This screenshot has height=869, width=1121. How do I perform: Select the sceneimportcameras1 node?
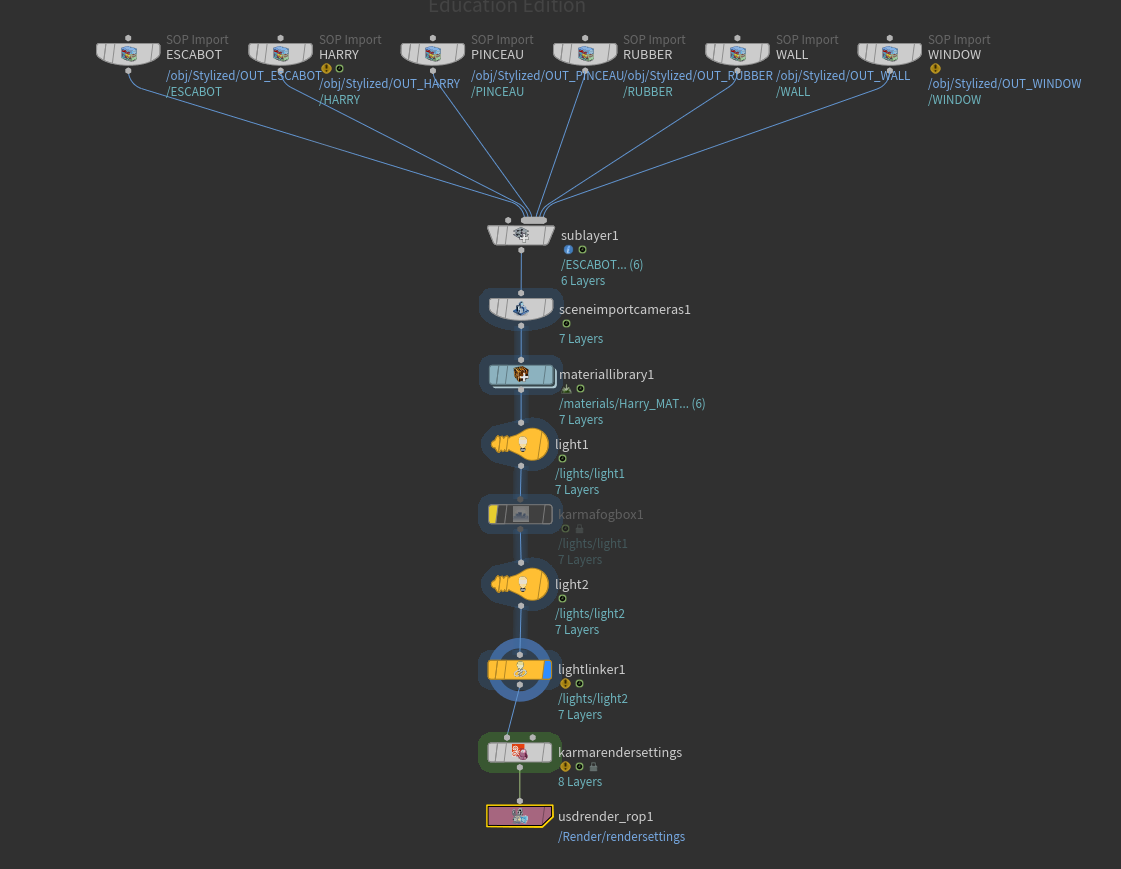[520, 309]
